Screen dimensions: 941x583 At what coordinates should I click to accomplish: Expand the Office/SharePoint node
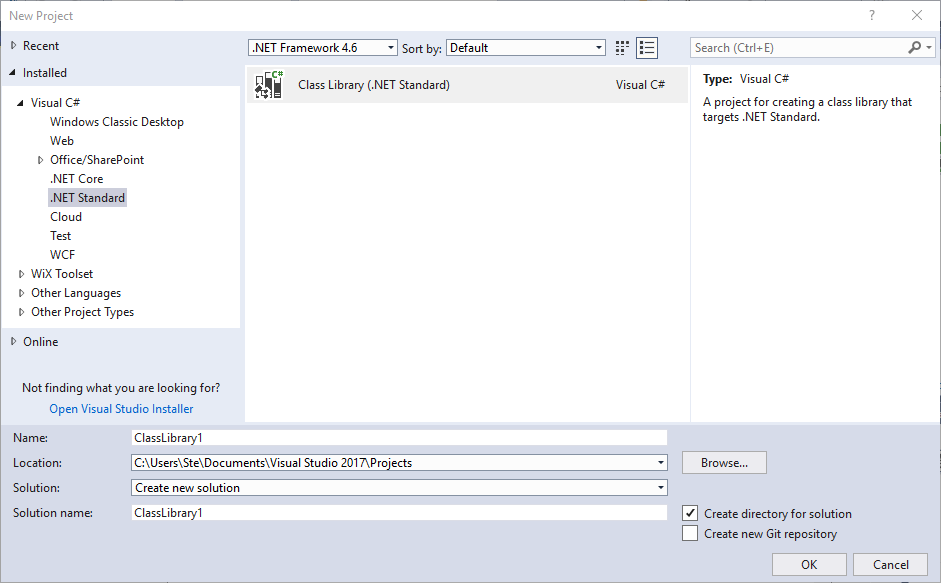point(40,159)
